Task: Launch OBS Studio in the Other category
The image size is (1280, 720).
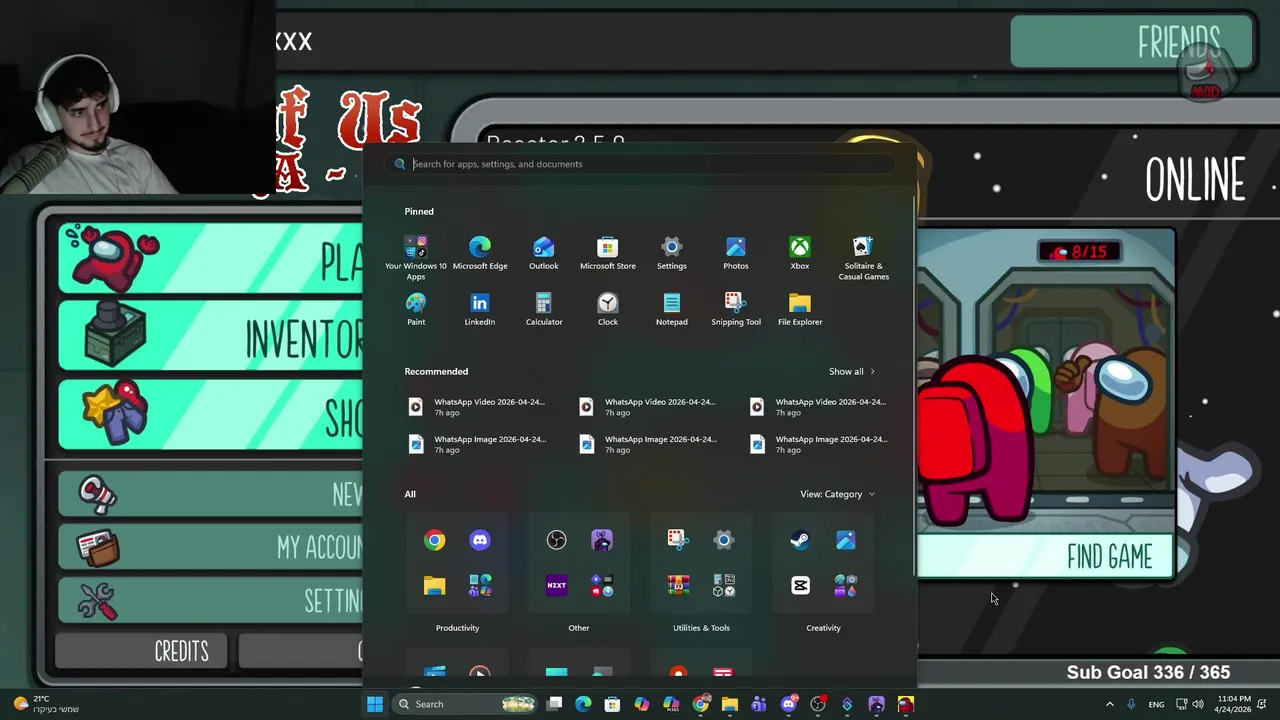Action: 557,540
